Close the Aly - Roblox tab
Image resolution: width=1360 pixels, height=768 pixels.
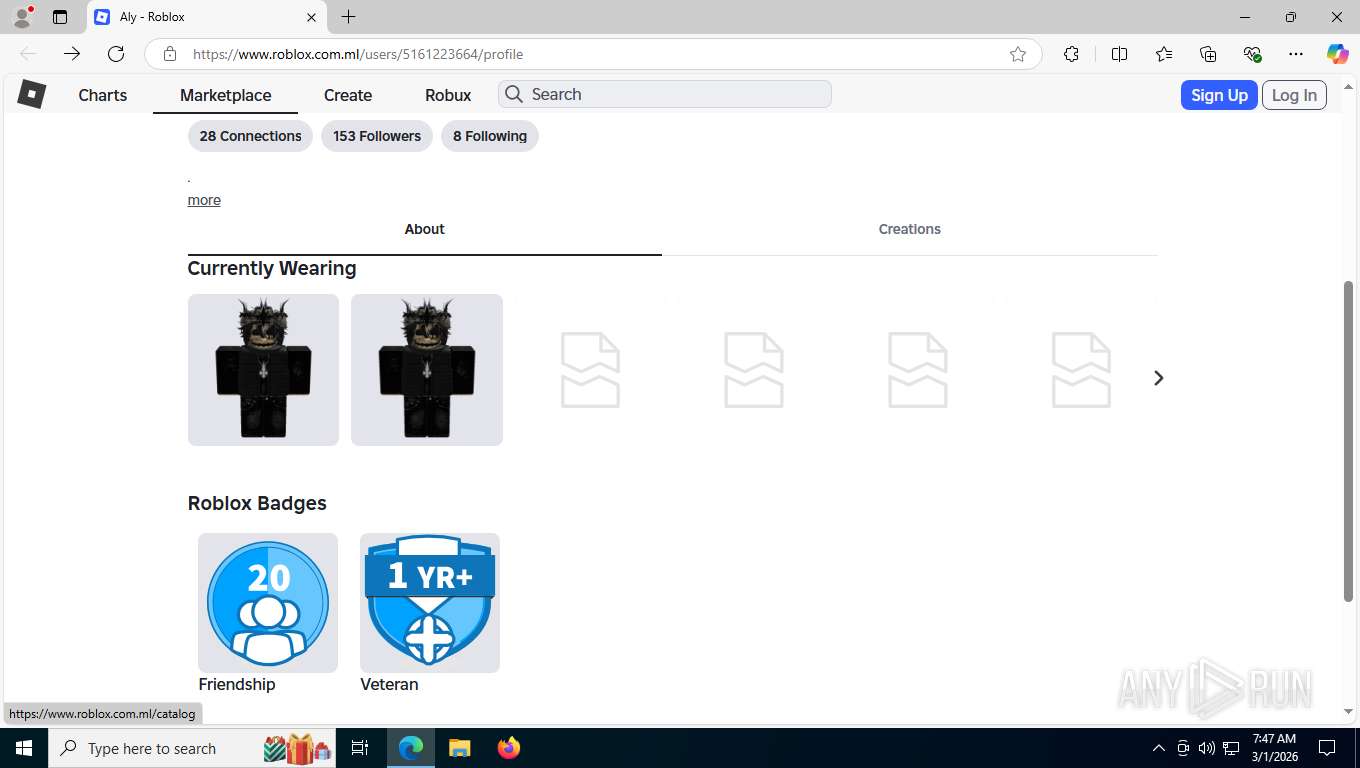tap(311, 17)
